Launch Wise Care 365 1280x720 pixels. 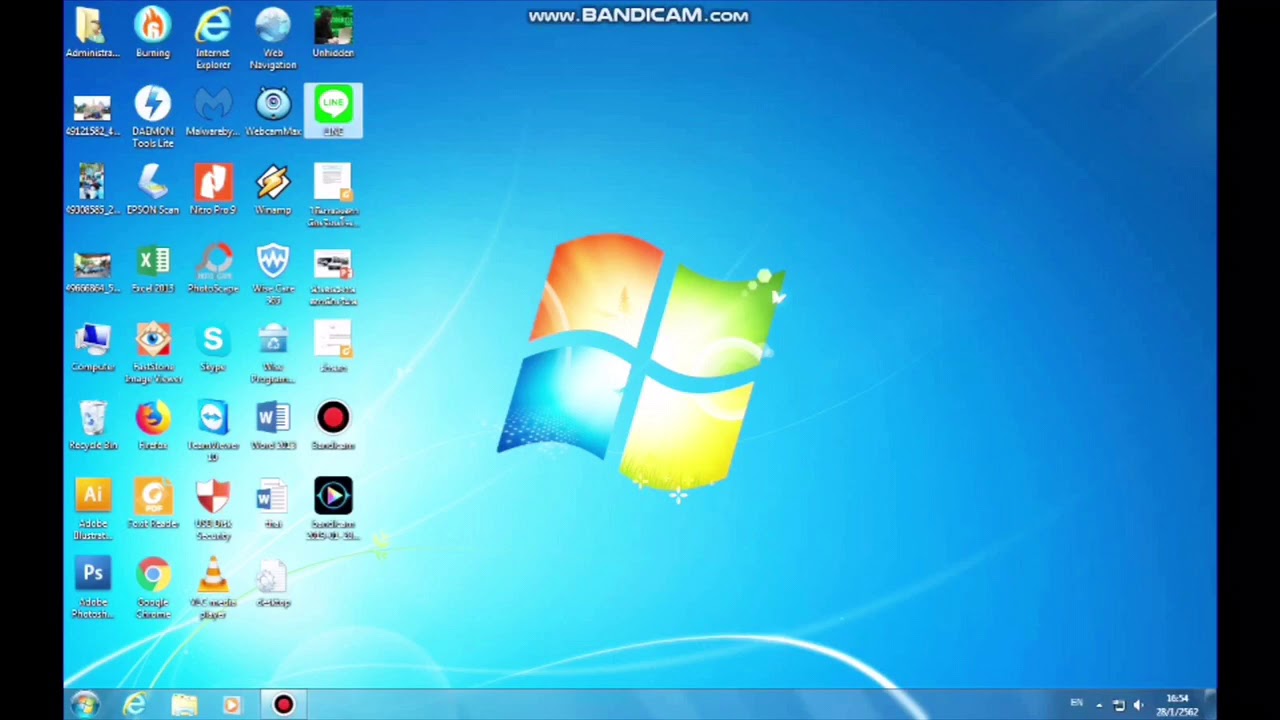tap(273, 274)
